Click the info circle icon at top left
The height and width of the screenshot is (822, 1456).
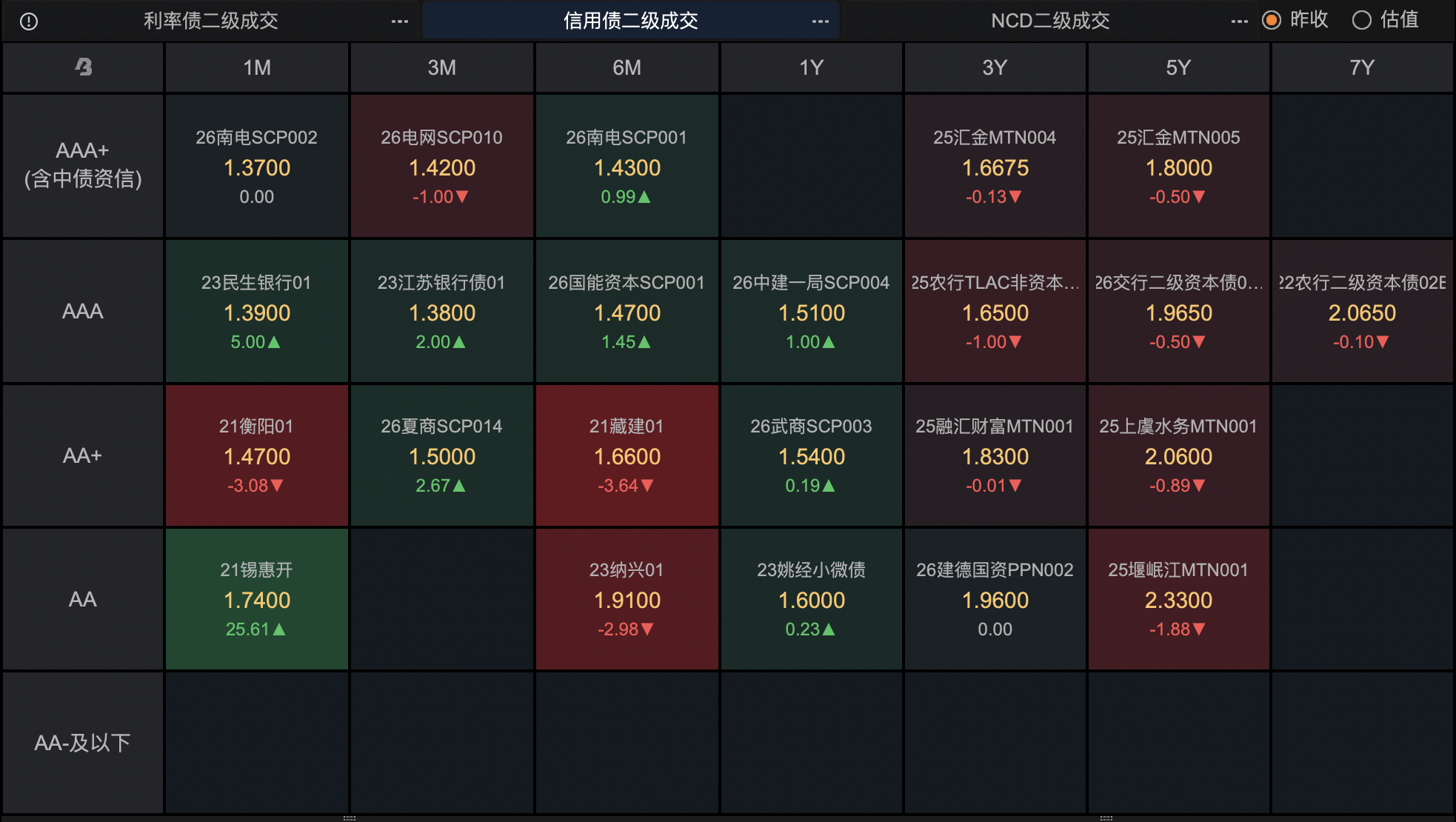tap(29, 21)
